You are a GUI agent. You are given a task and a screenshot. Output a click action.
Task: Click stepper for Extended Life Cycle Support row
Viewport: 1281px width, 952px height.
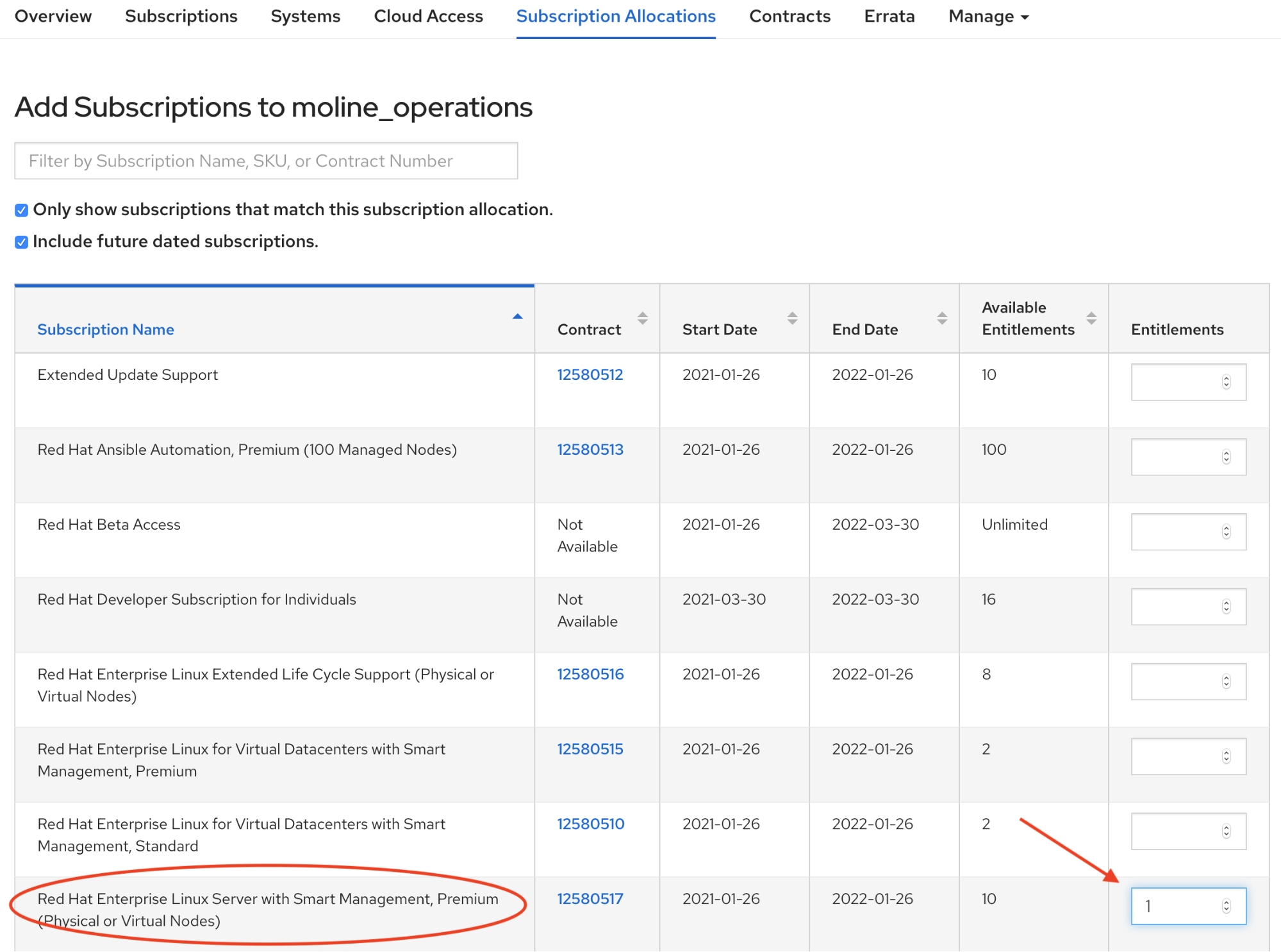point(1226,682)
